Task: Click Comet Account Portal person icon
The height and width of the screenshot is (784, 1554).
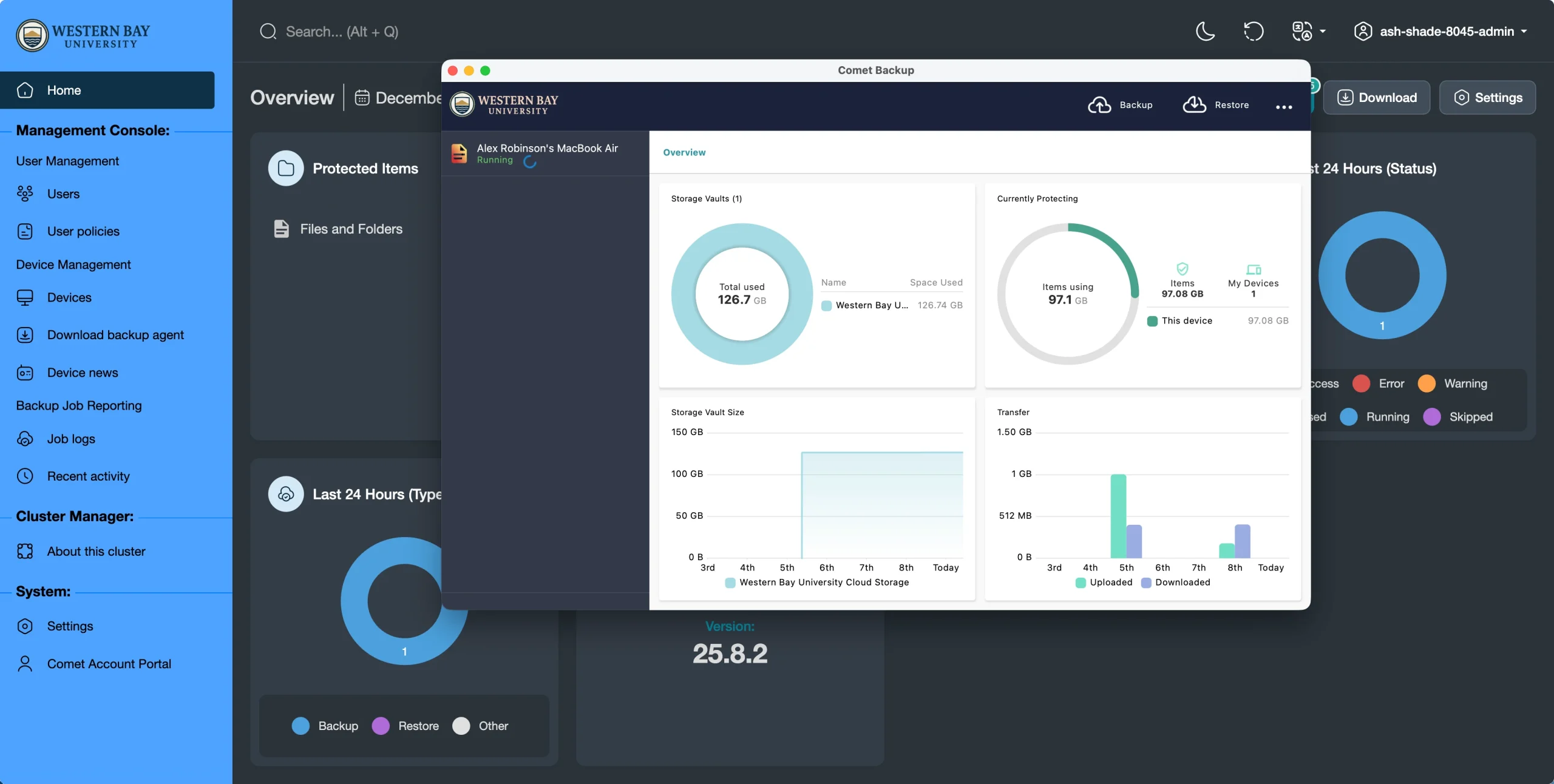Action: (25, 664)
